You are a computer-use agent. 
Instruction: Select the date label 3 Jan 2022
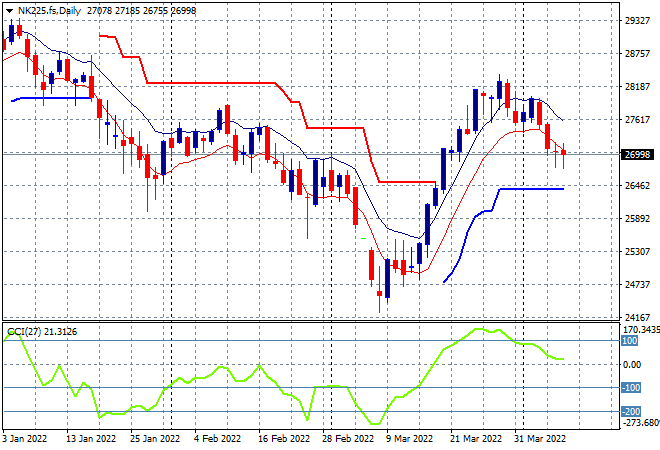tap(24, 439)
